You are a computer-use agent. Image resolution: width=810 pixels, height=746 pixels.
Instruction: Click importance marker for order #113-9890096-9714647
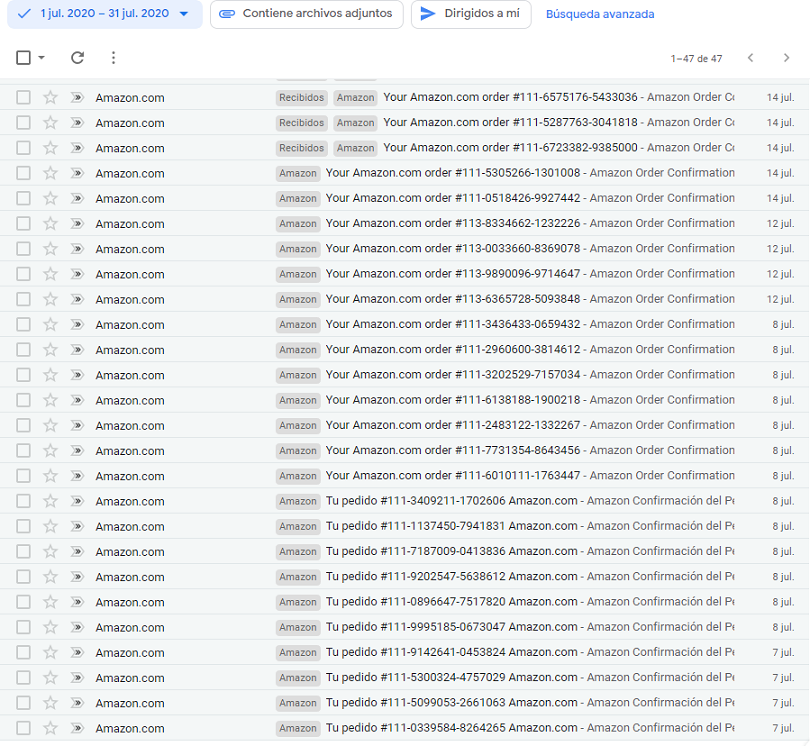point(77,274)
